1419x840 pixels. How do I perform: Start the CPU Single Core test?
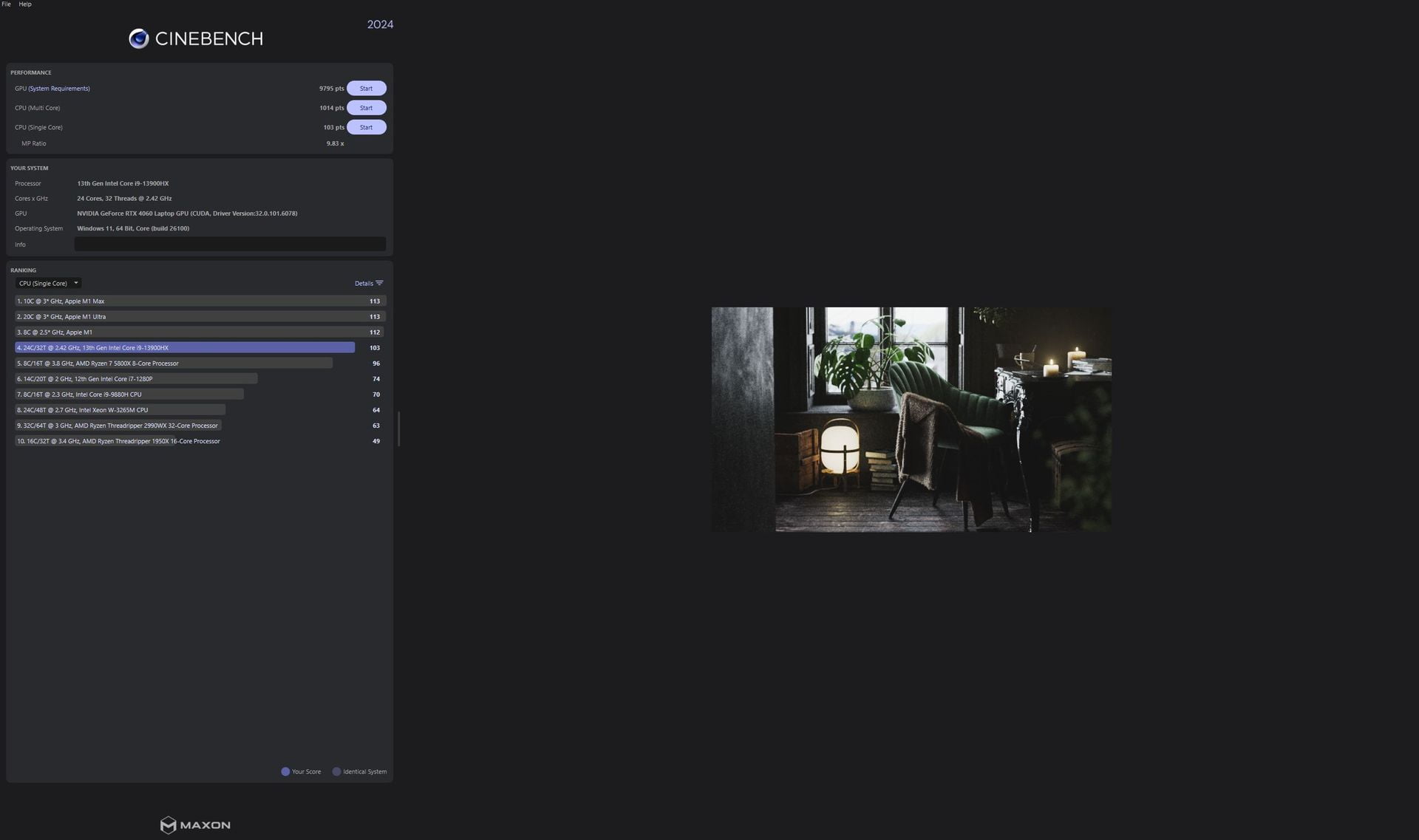coord(367,127)
